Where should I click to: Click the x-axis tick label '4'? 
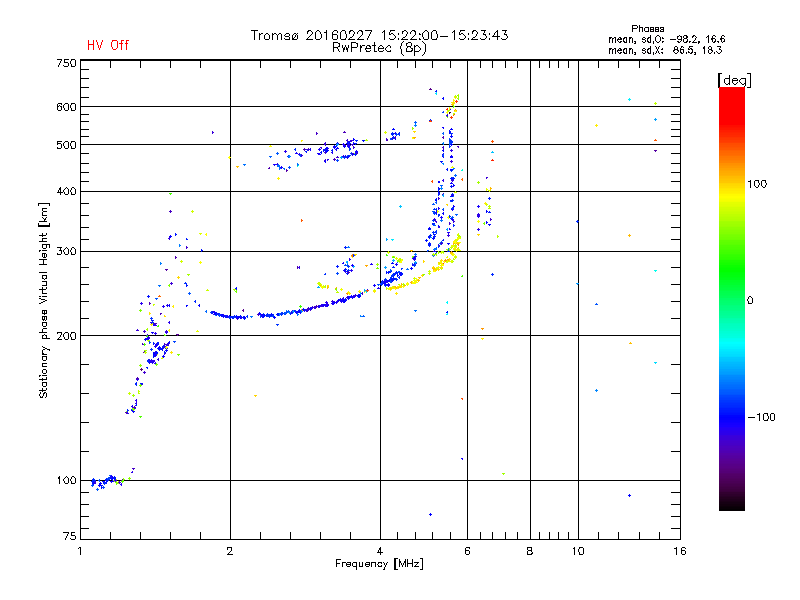[380, 551]
